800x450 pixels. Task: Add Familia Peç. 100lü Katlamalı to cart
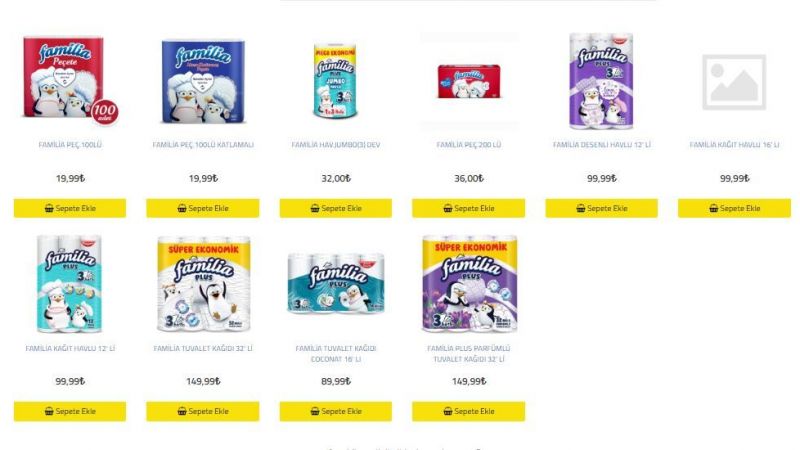click(x=203, y=208)
